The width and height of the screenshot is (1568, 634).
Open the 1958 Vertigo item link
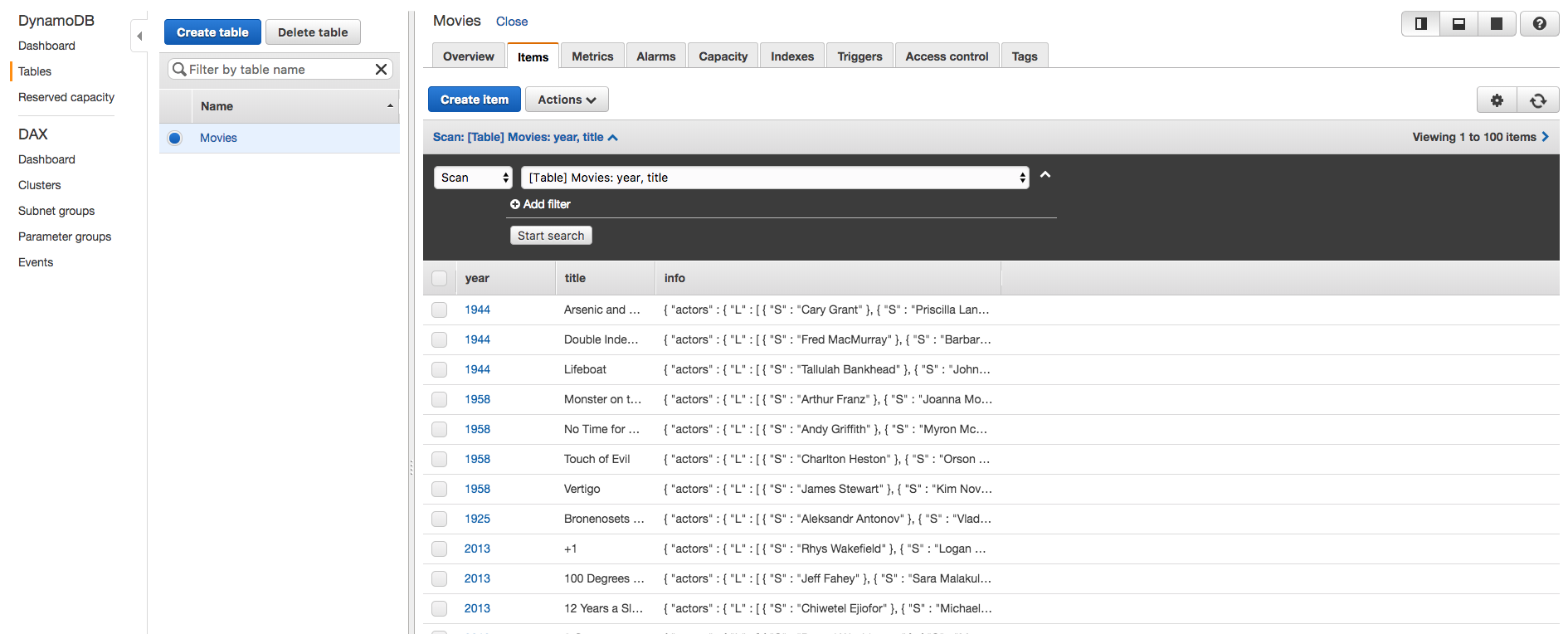[x=477, y=490]
